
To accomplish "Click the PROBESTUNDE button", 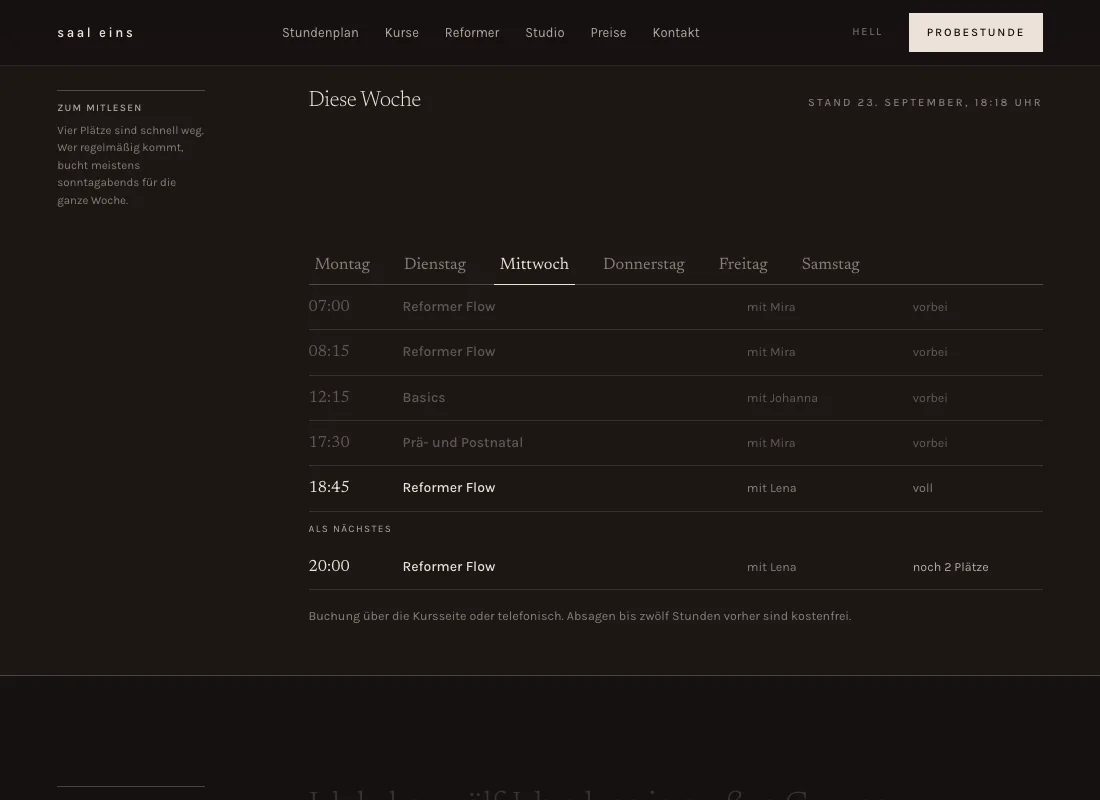I will (x=976, y=32).
